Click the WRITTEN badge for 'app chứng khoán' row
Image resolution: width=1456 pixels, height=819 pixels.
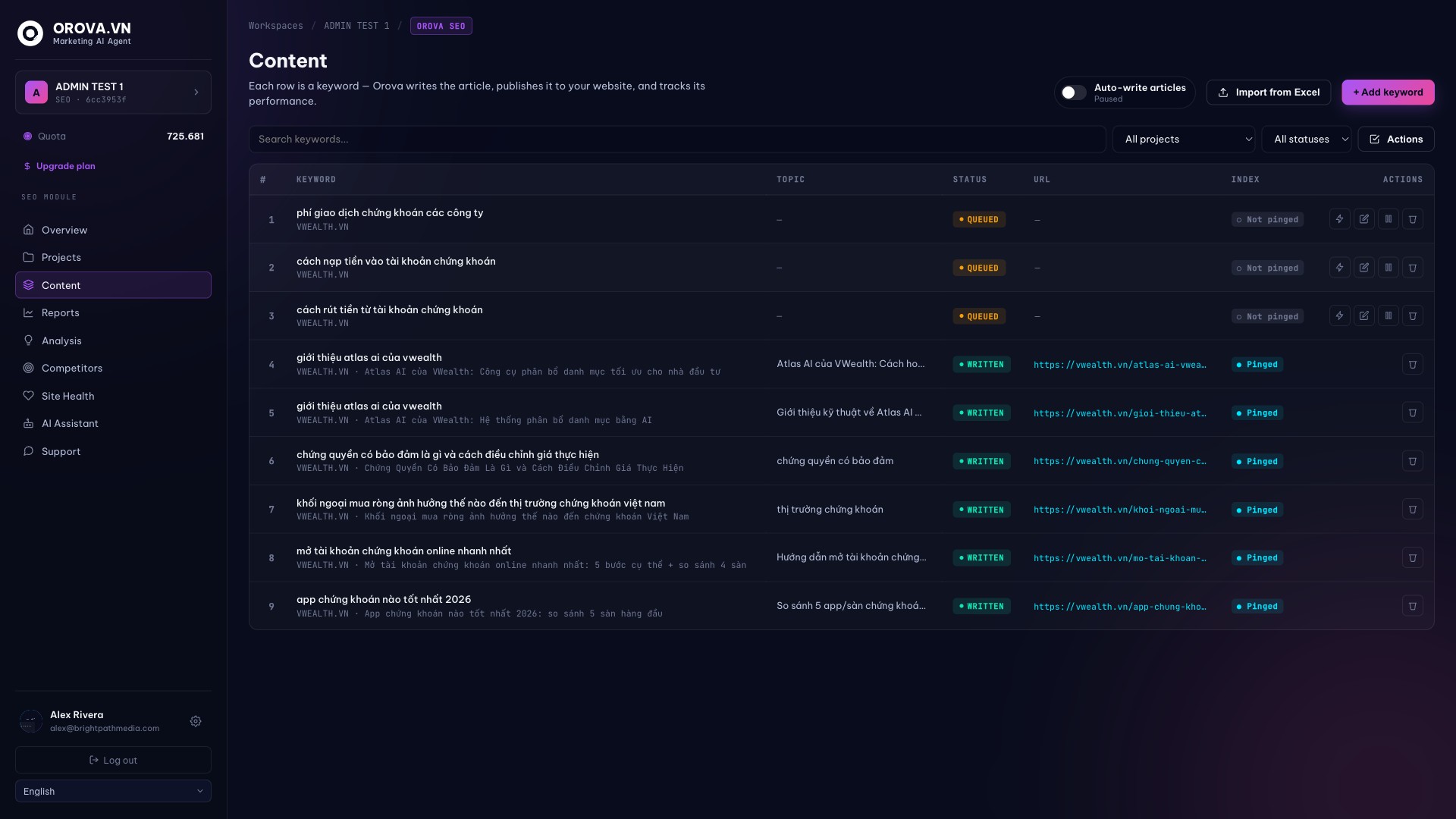coord(981,607)
